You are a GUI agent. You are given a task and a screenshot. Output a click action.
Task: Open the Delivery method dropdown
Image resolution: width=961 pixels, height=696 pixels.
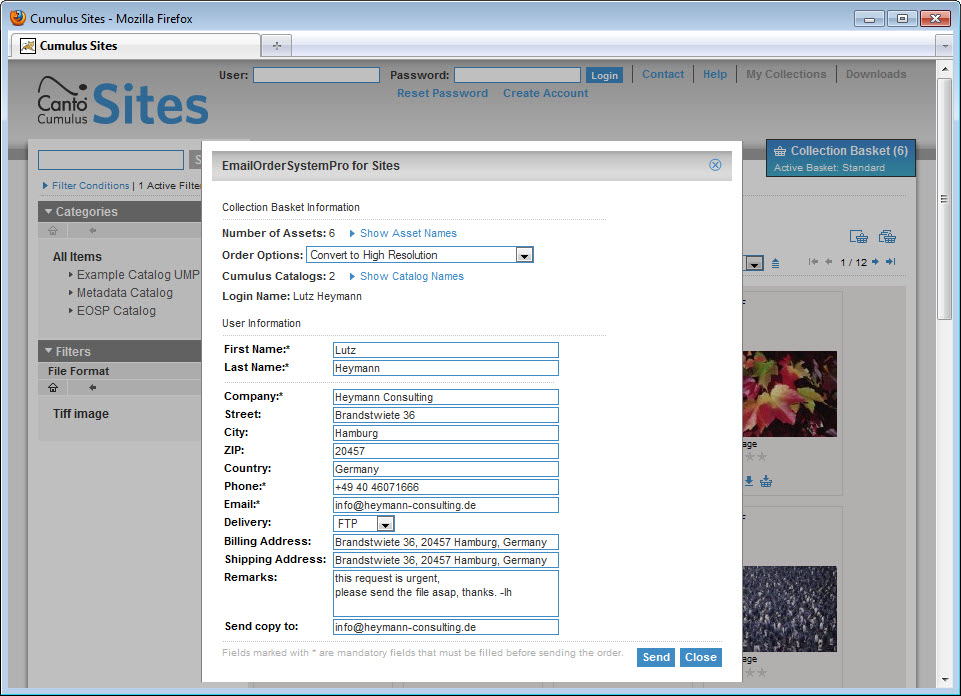pyautogui.click(x=385, y=524)
